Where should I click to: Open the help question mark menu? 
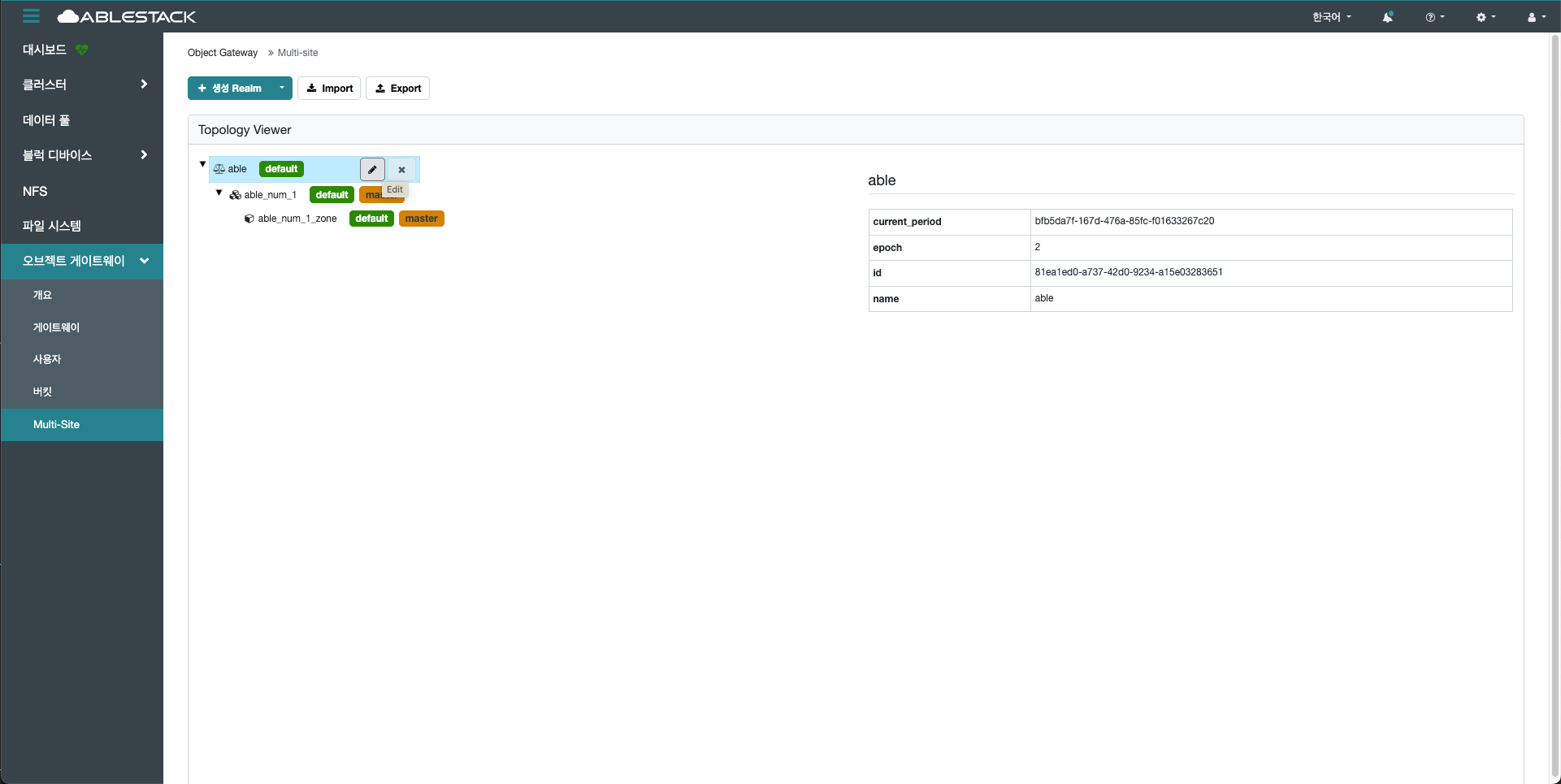[x=1434, y=17]
